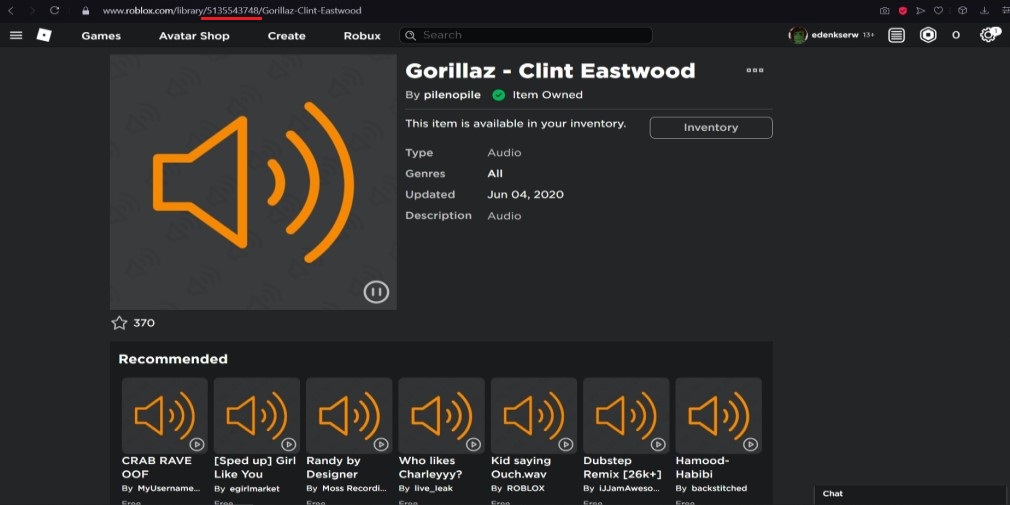Open the notifications feed icon

click(896, 35)
